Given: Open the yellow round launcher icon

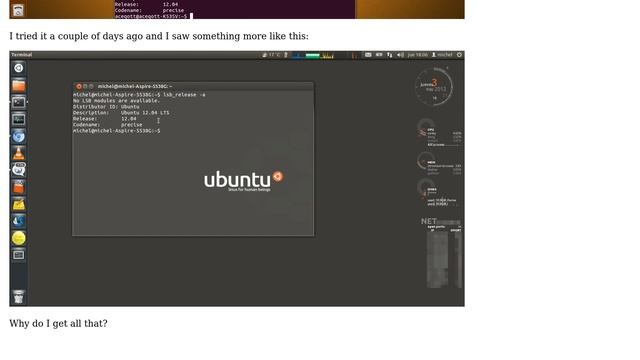Looking at the screenshot, I should [18, 238].
